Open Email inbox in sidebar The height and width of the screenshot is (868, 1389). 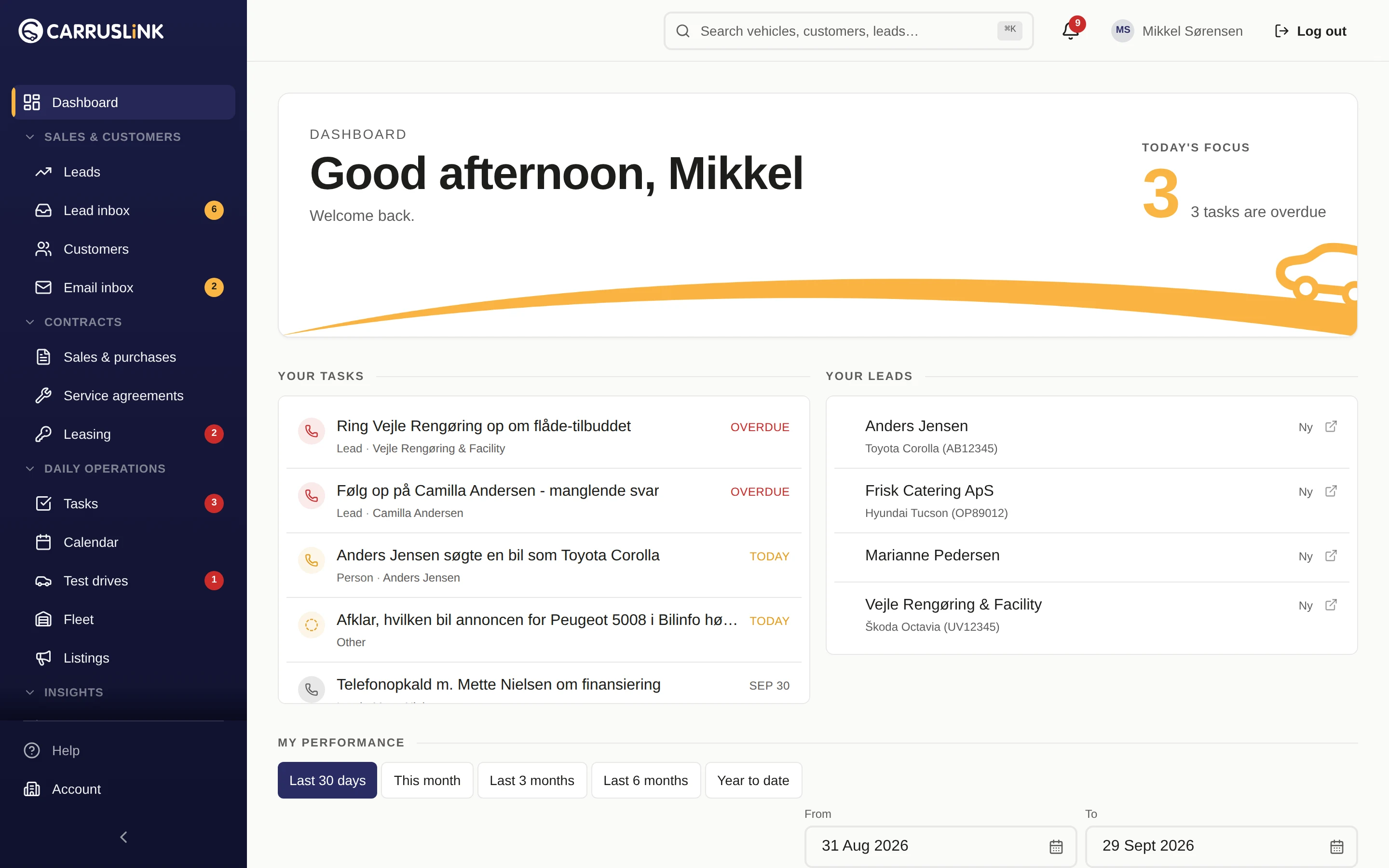[129, 287]
